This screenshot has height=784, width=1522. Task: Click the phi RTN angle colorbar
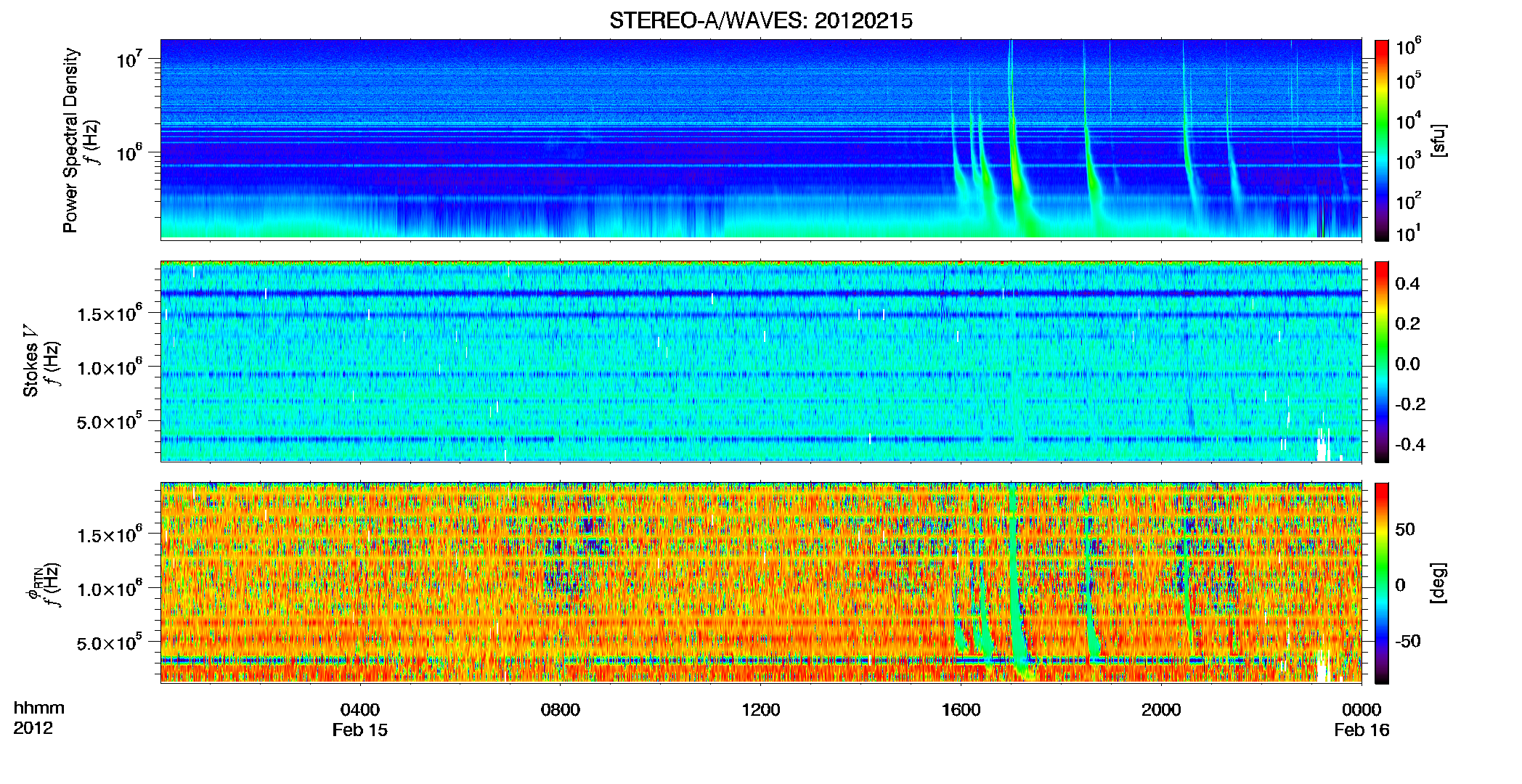point(1381,583)
